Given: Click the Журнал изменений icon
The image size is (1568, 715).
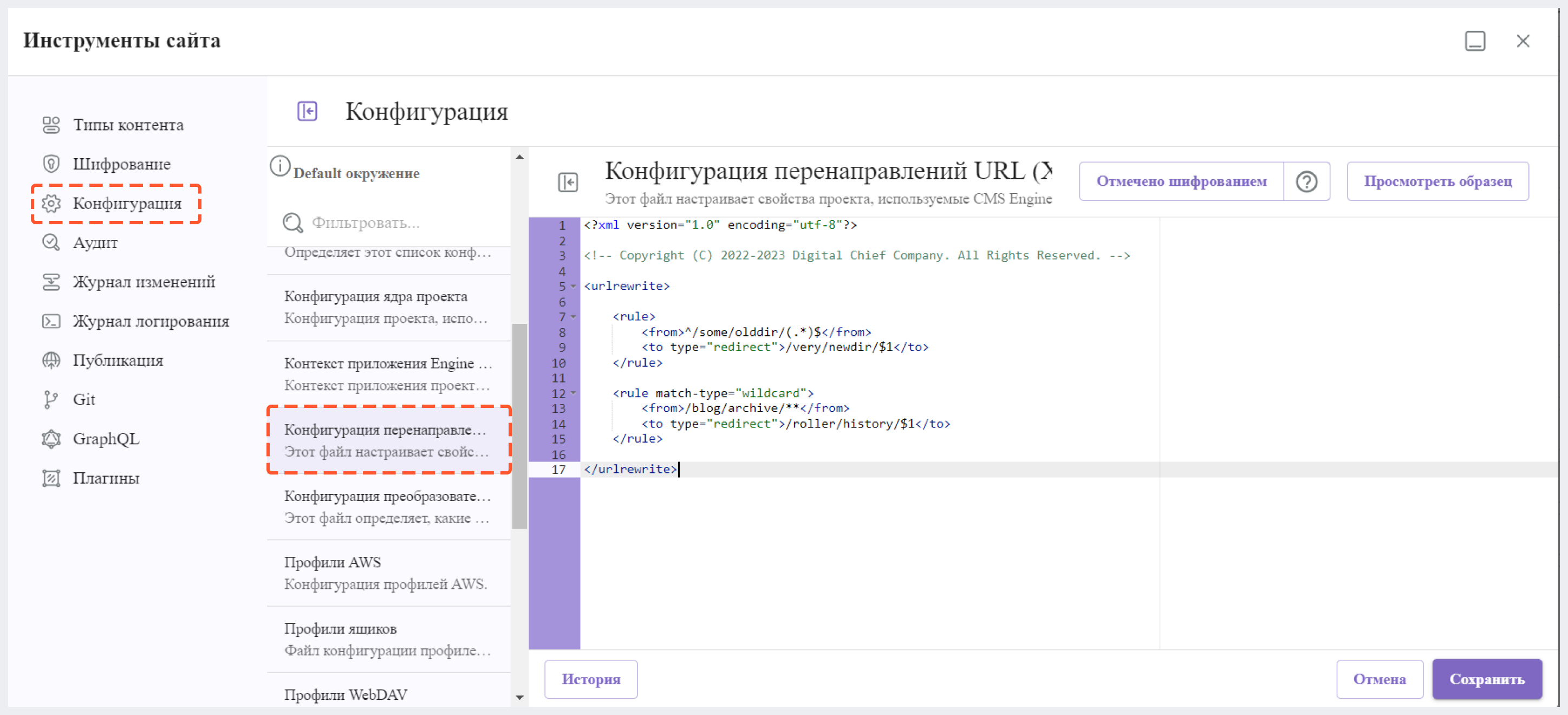Looking at the screenshot, I should (x=51, y=282).
